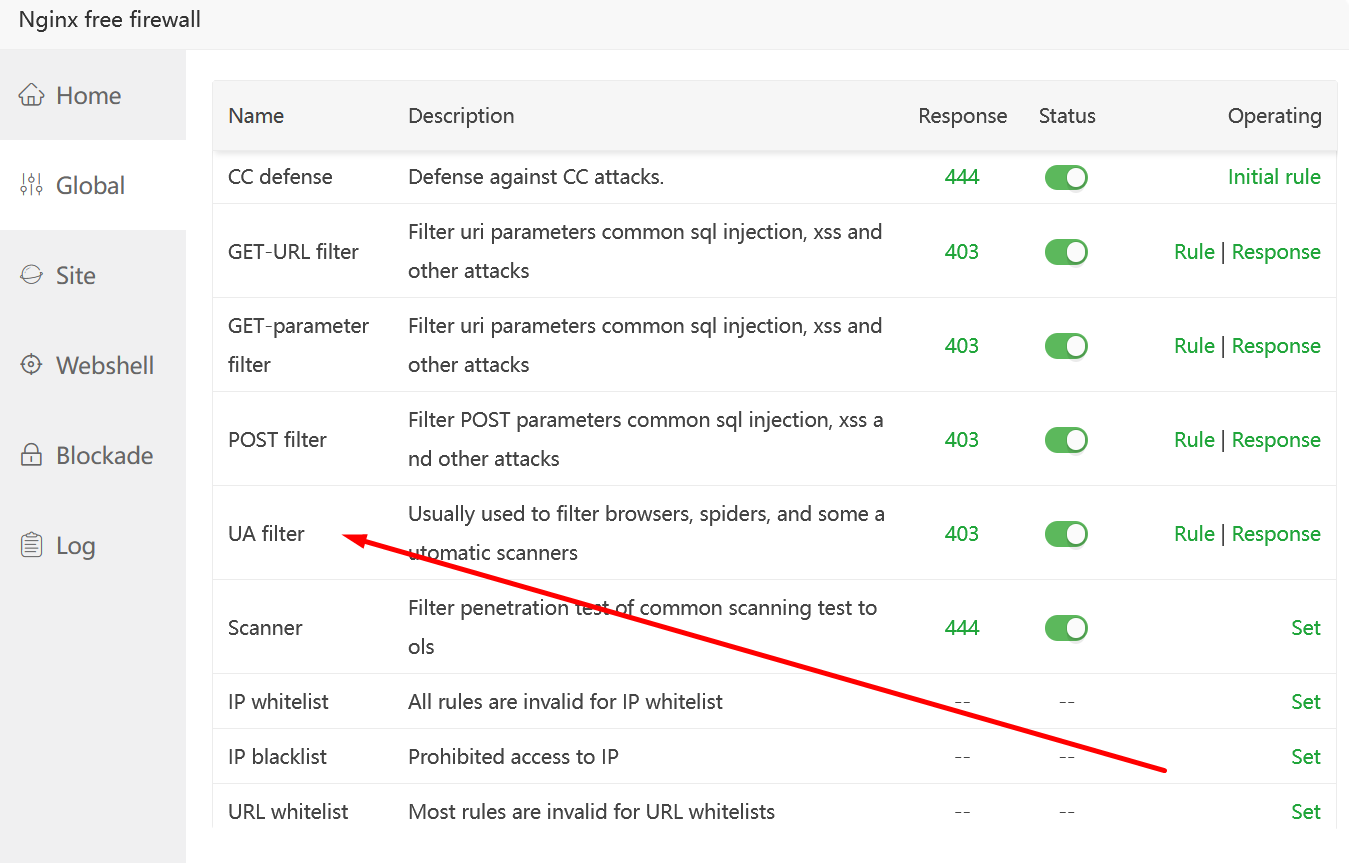Turn off the GET-URL filter switch

(x=1066, y=252)
